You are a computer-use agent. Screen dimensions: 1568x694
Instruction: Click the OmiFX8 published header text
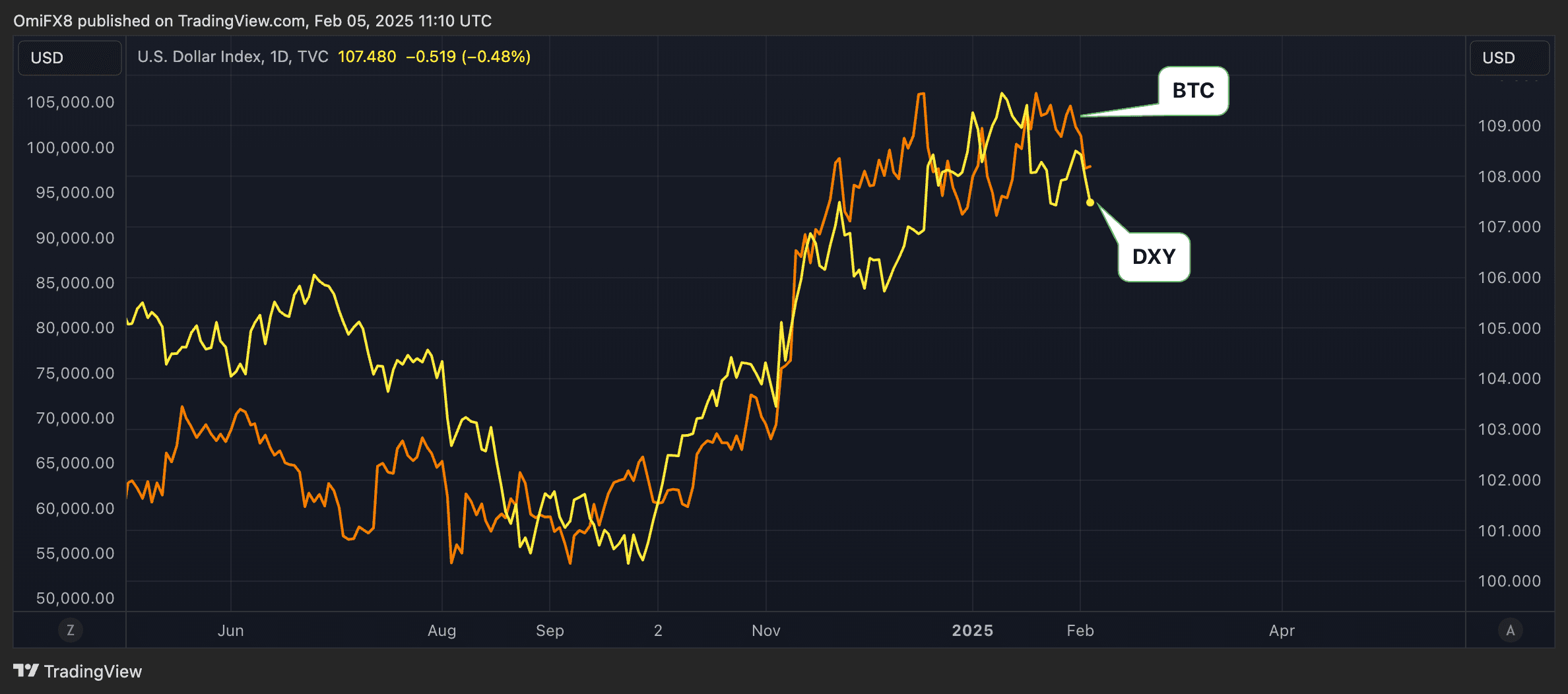tap(252, 21)
